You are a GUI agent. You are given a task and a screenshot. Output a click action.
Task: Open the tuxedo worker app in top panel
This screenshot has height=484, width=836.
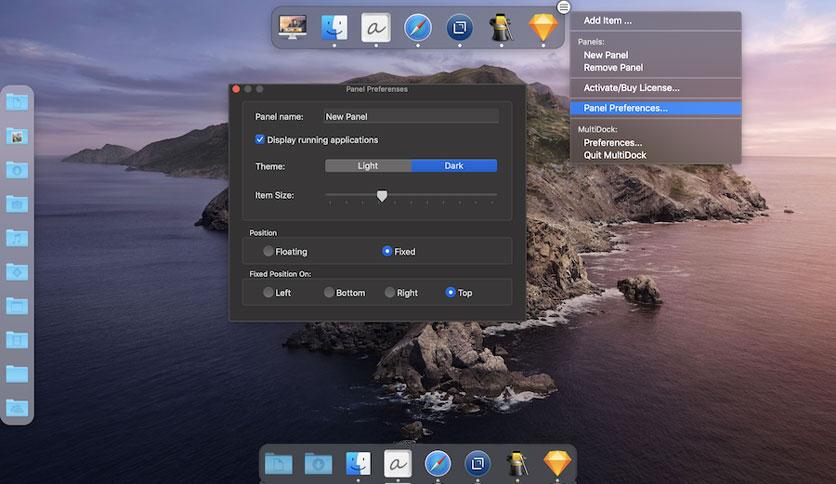click(x=501, y=27)
